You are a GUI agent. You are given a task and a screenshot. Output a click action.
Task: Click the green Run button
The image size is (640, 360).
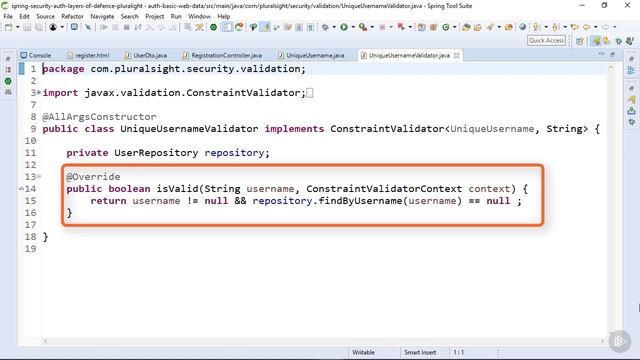344,27
